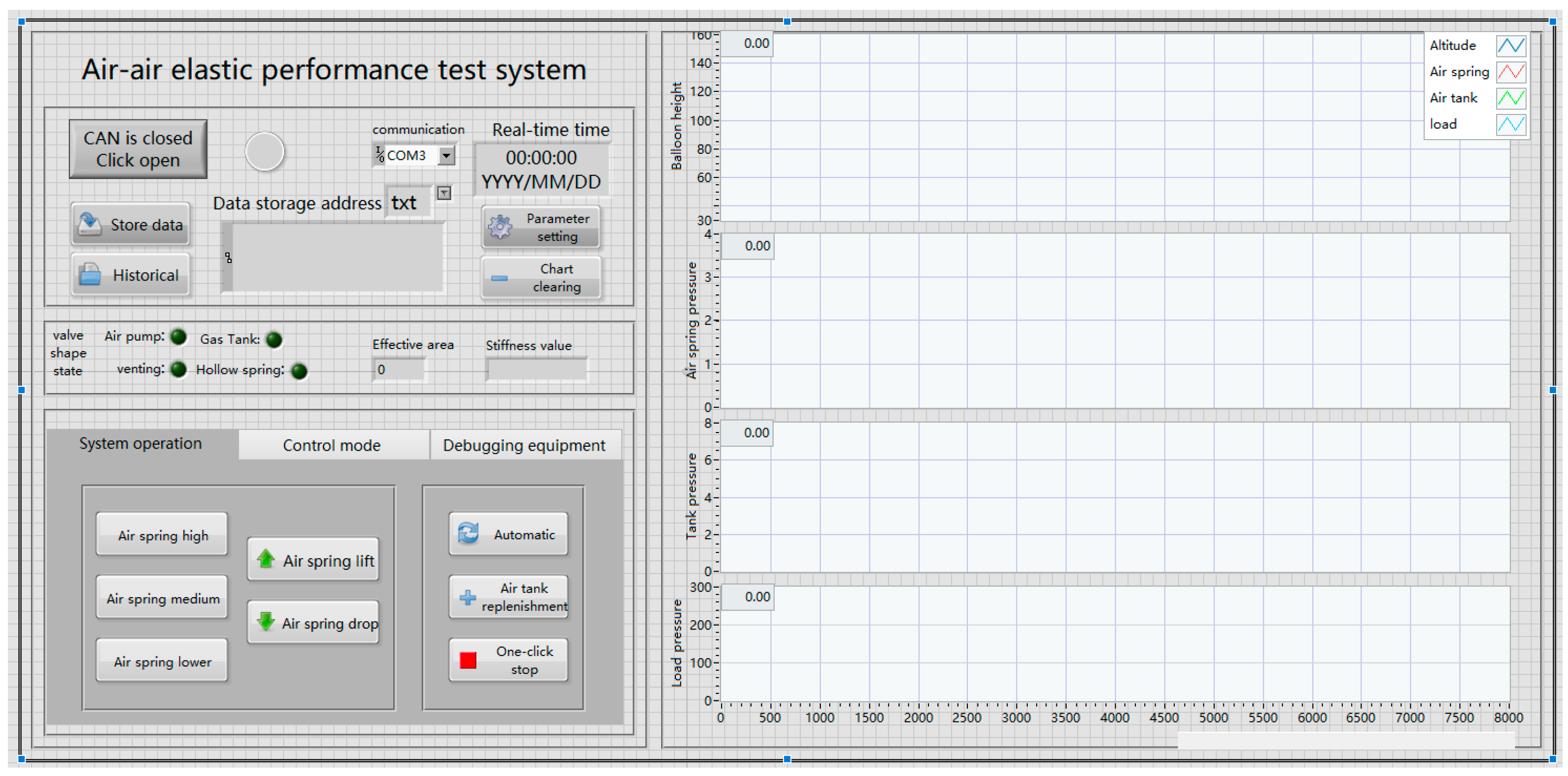Click the Automatic refresh arrows icon
The height and width of the screenshot is (776, 1568).
point(468,533)
